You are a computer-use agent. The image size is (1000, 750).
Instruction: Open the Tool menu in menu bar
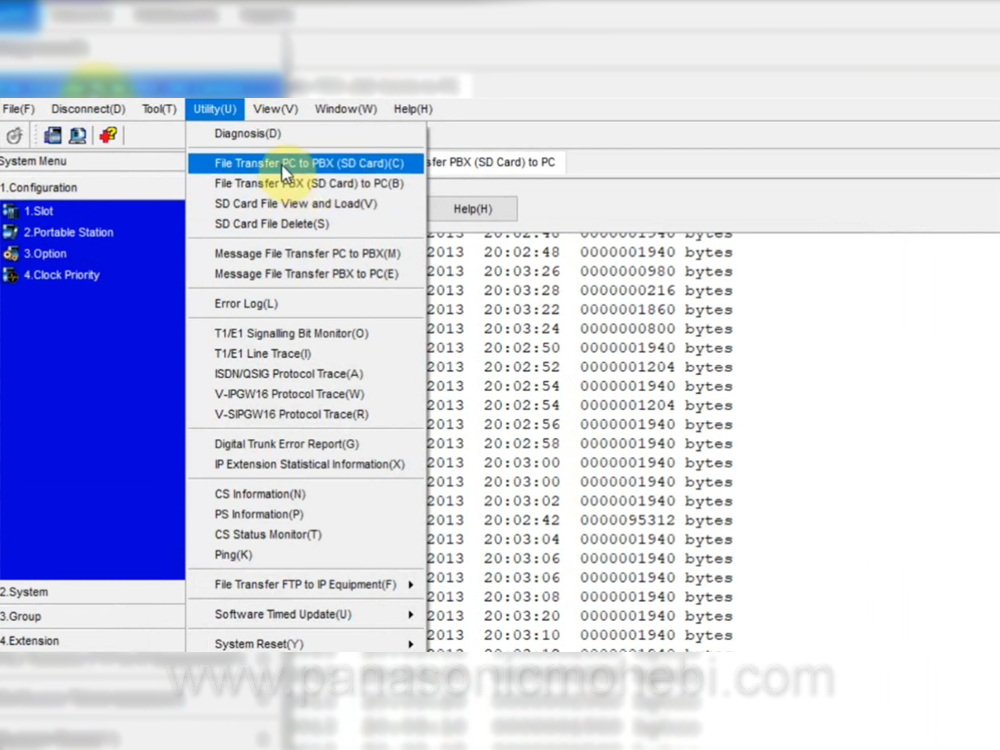159,109
